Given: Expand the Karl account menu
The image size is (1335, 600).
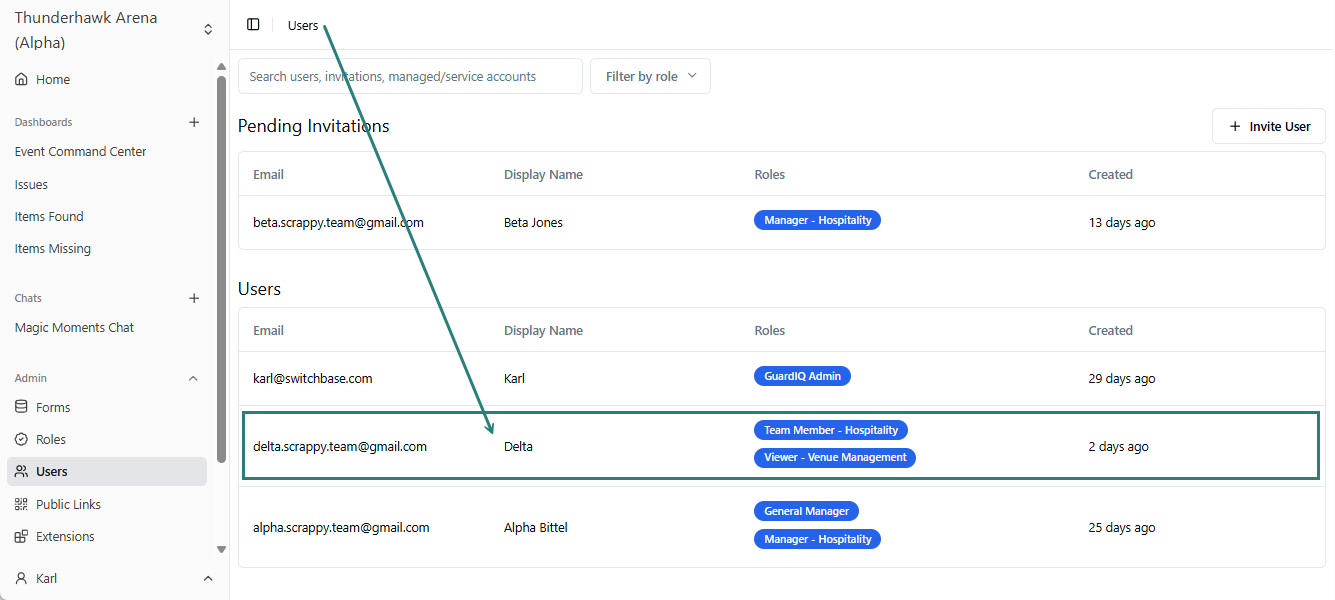Looking at the screenshot, I should click(x=208, y=578).
